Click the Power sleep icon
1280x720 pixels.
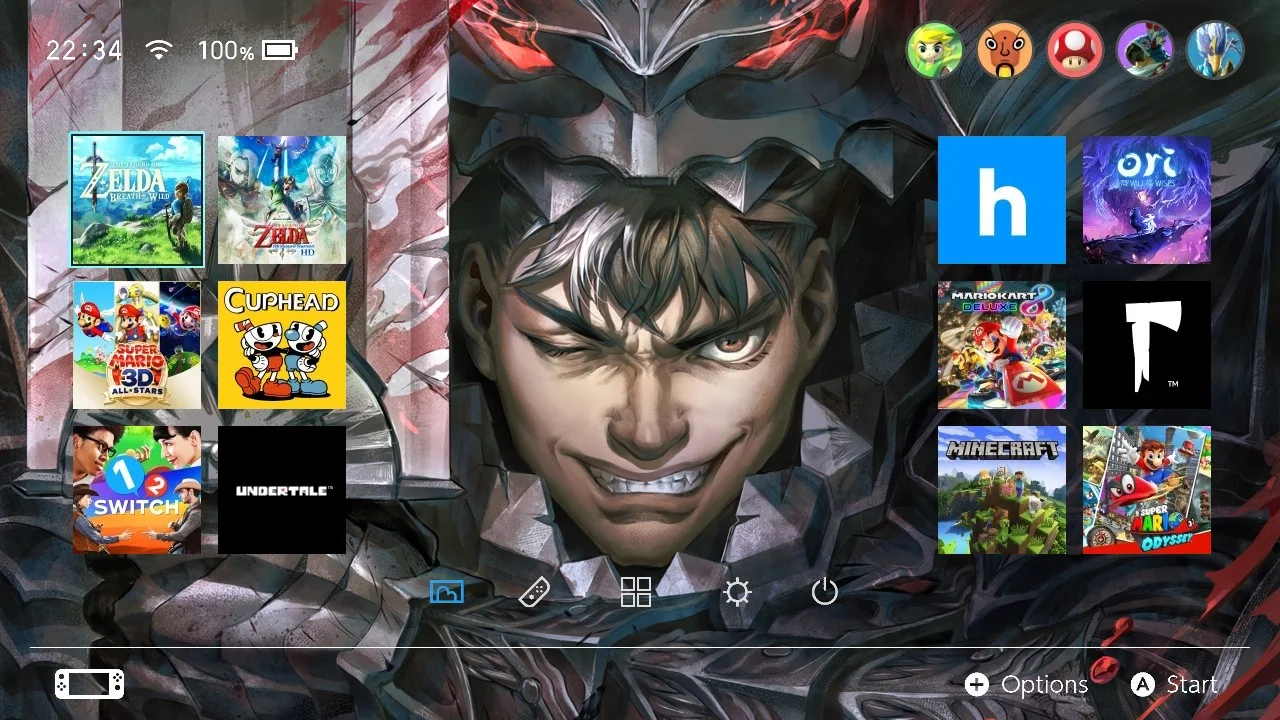coord(824,592)
